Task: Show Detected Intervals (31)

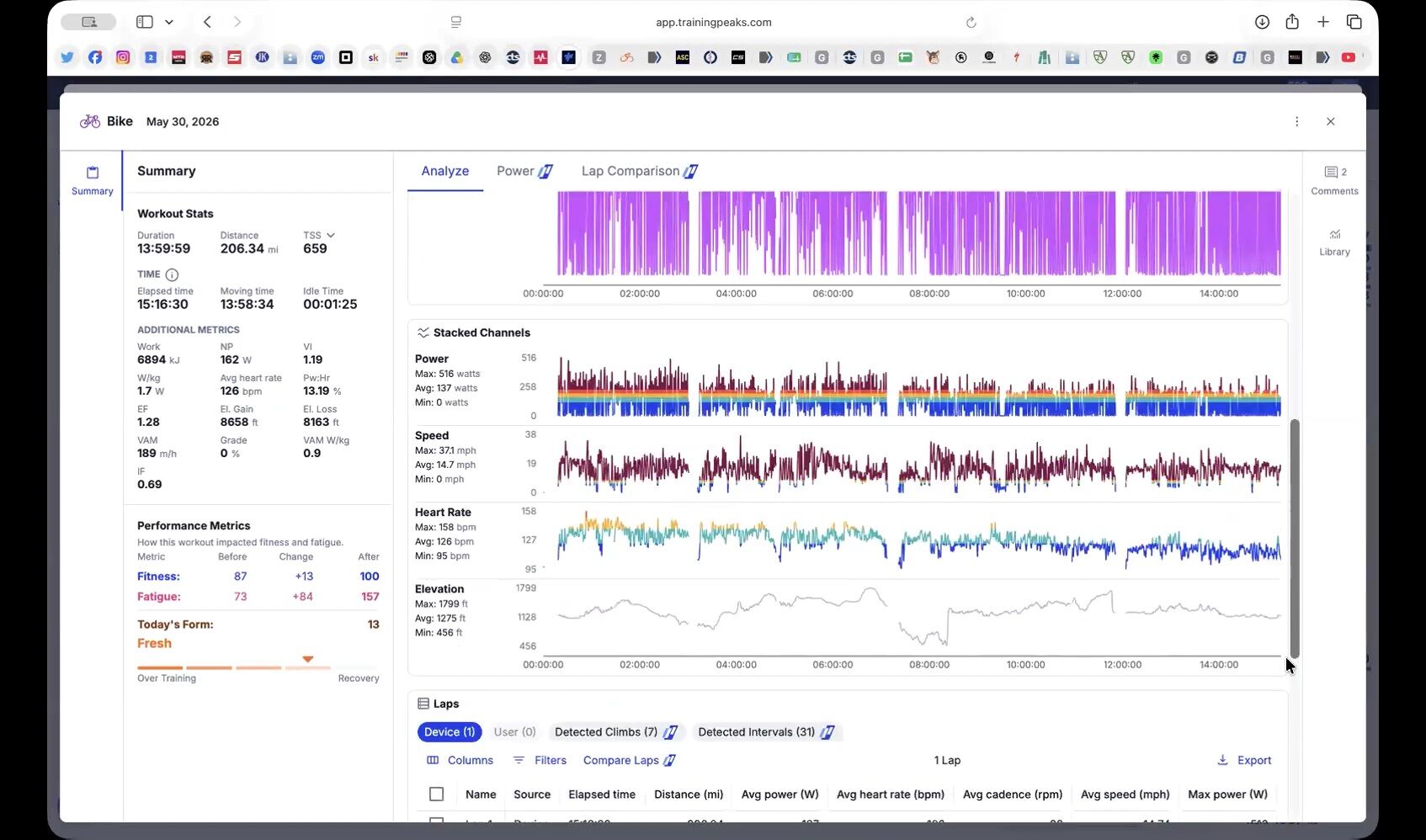Action: (766, 732)
